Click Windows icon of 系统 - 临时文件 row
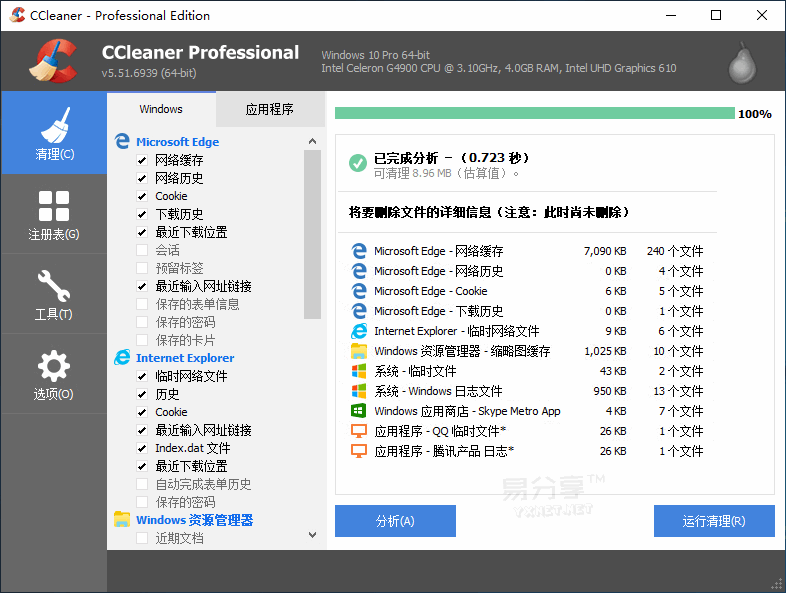The image size is (786, 593). 359,371
